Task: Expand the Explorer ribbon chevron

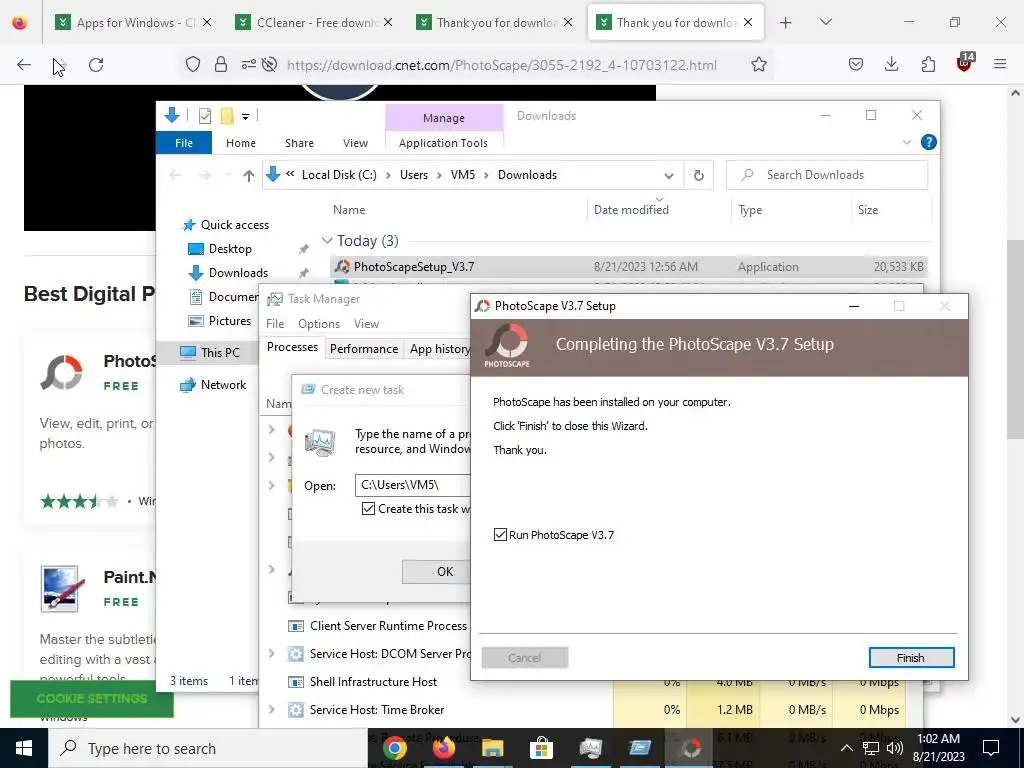Action: click(906, 142)
